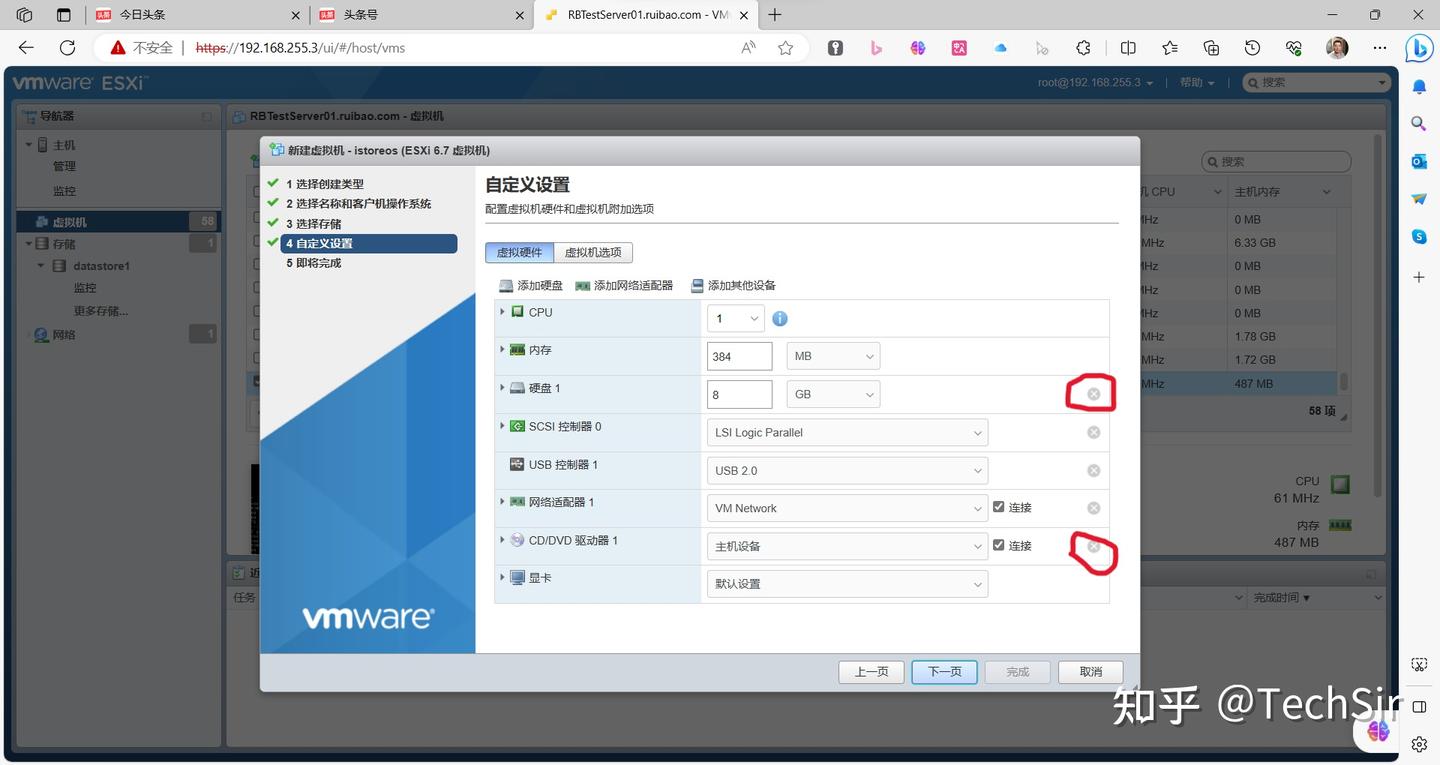Open the LSI Logic Parallel dropdown

[x=847, y=432]
